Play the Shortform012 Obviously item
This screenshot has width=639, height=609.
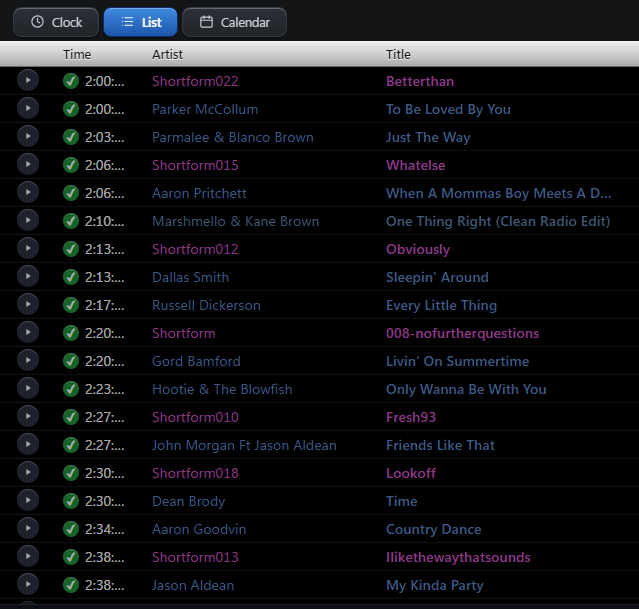[x=28, y=248]
